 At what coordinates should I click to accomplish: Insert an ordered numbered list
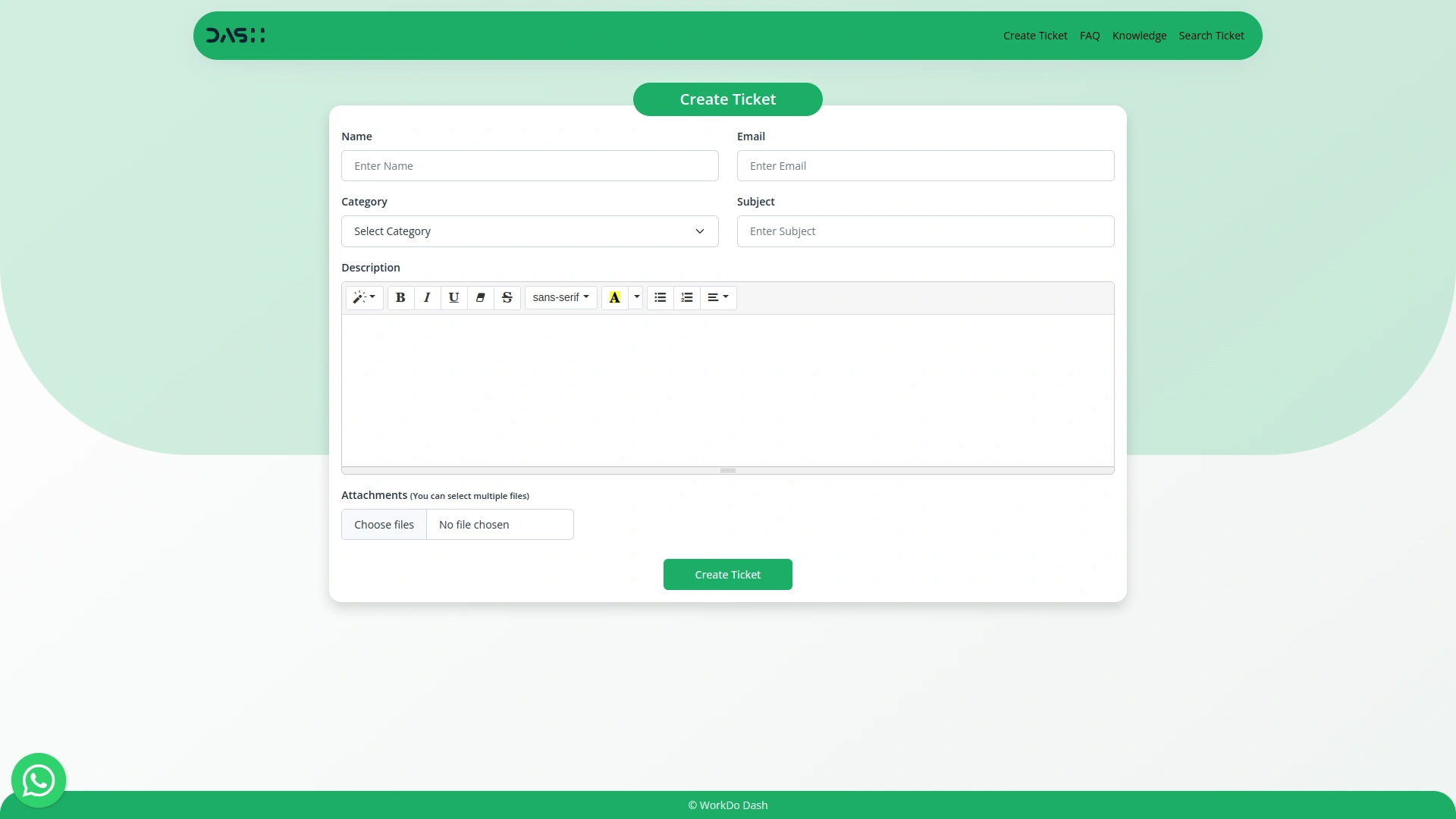pyautogui.click(x=687, y=297)
